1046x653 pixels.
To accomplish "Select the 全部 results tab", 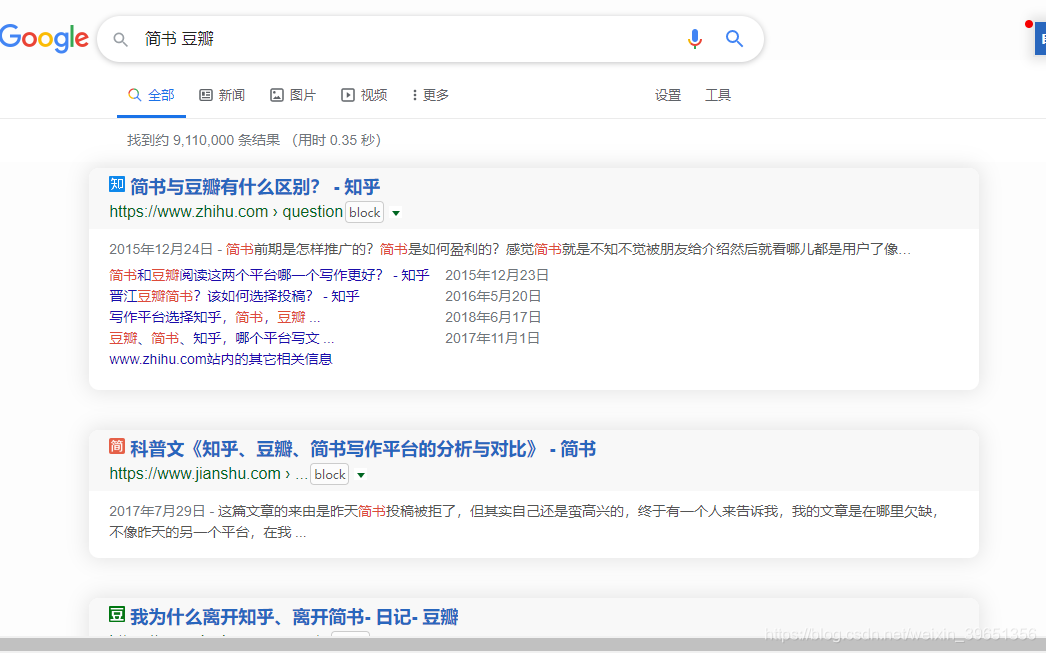I will pos(151,95).
